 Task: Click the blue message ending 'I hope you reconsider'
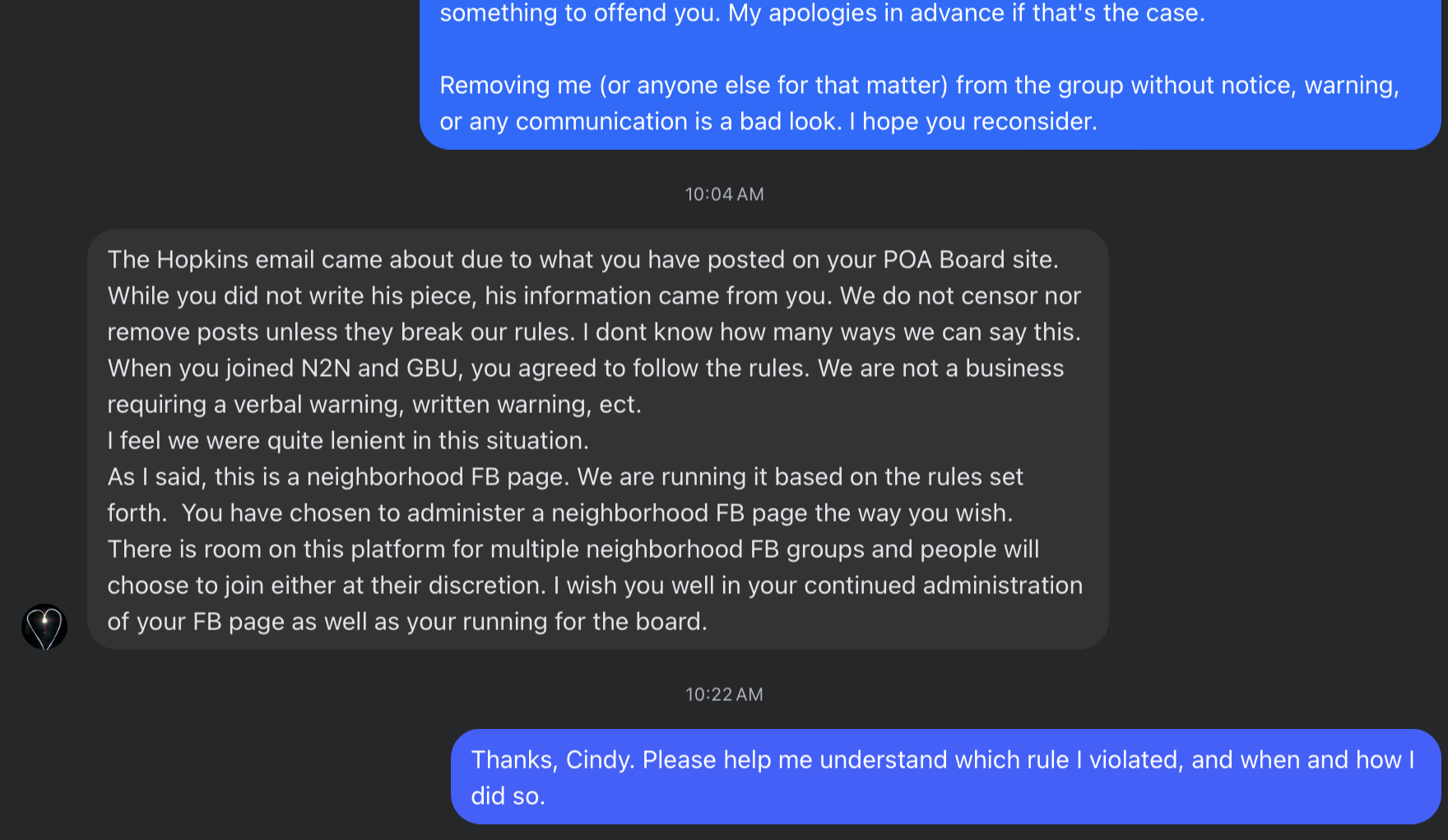click(x=930, y=74)
